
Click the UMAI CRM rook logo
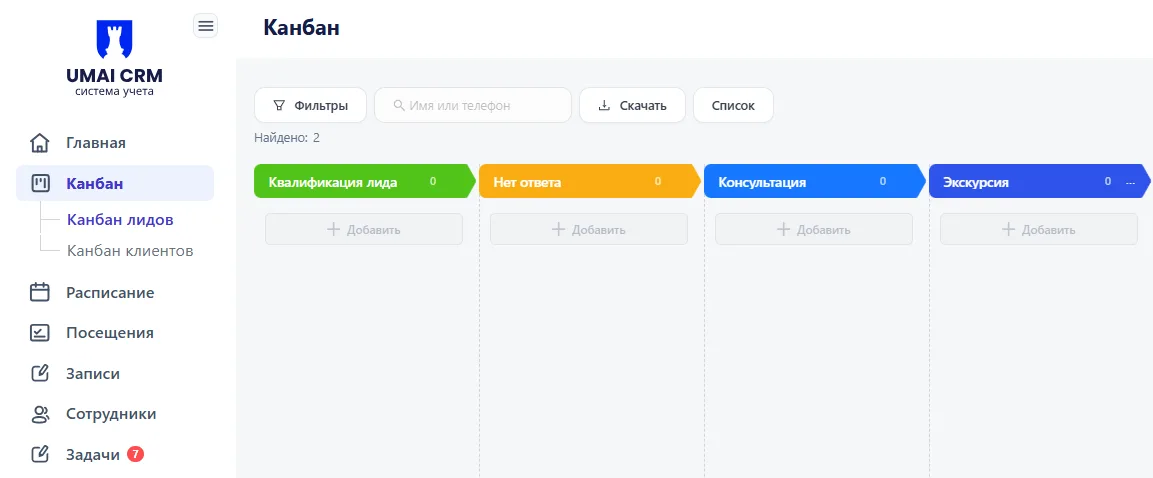tap(114, 38)
